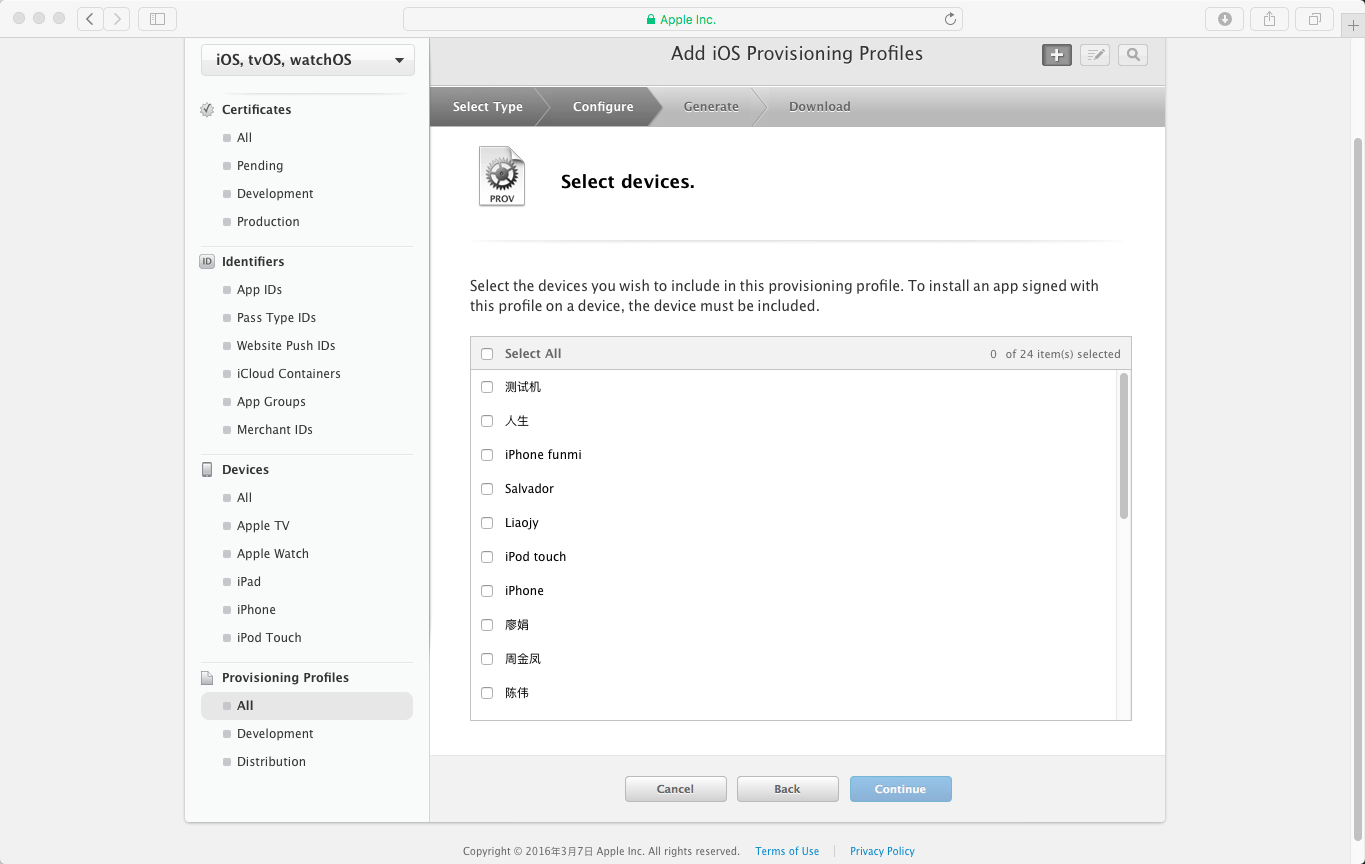Image resolution: width=1365 pixels, height=864 pixels.
Task: Open Apple TV devices in sidebar
Action: coord(263,526)
